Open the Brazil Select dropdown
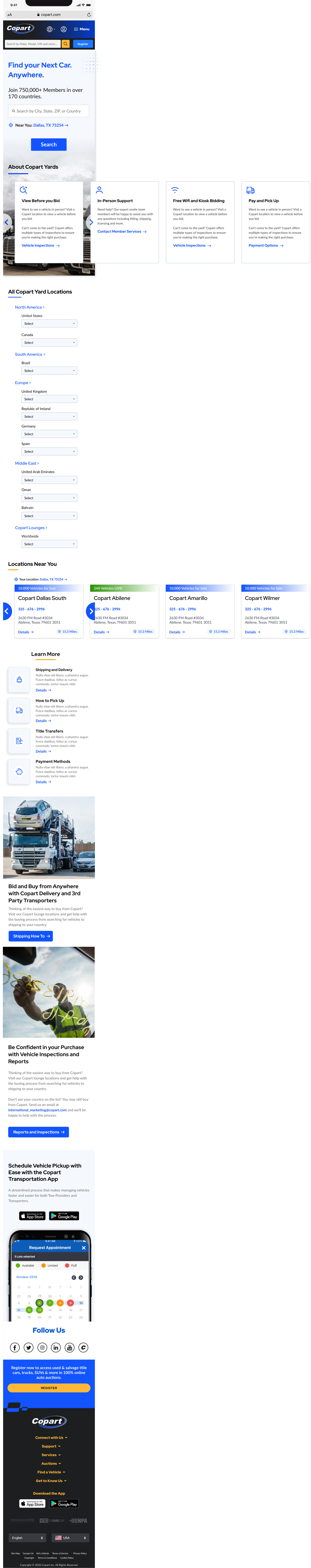The width and height of the screenshot is (311, 1568). [49, 371]
